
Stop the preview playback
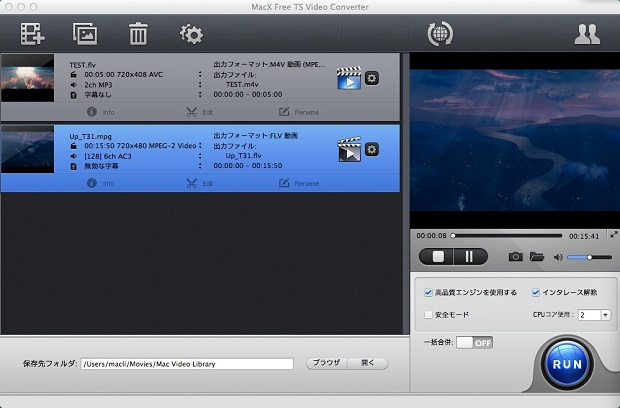pyautogui.click(x=437, y=257)
